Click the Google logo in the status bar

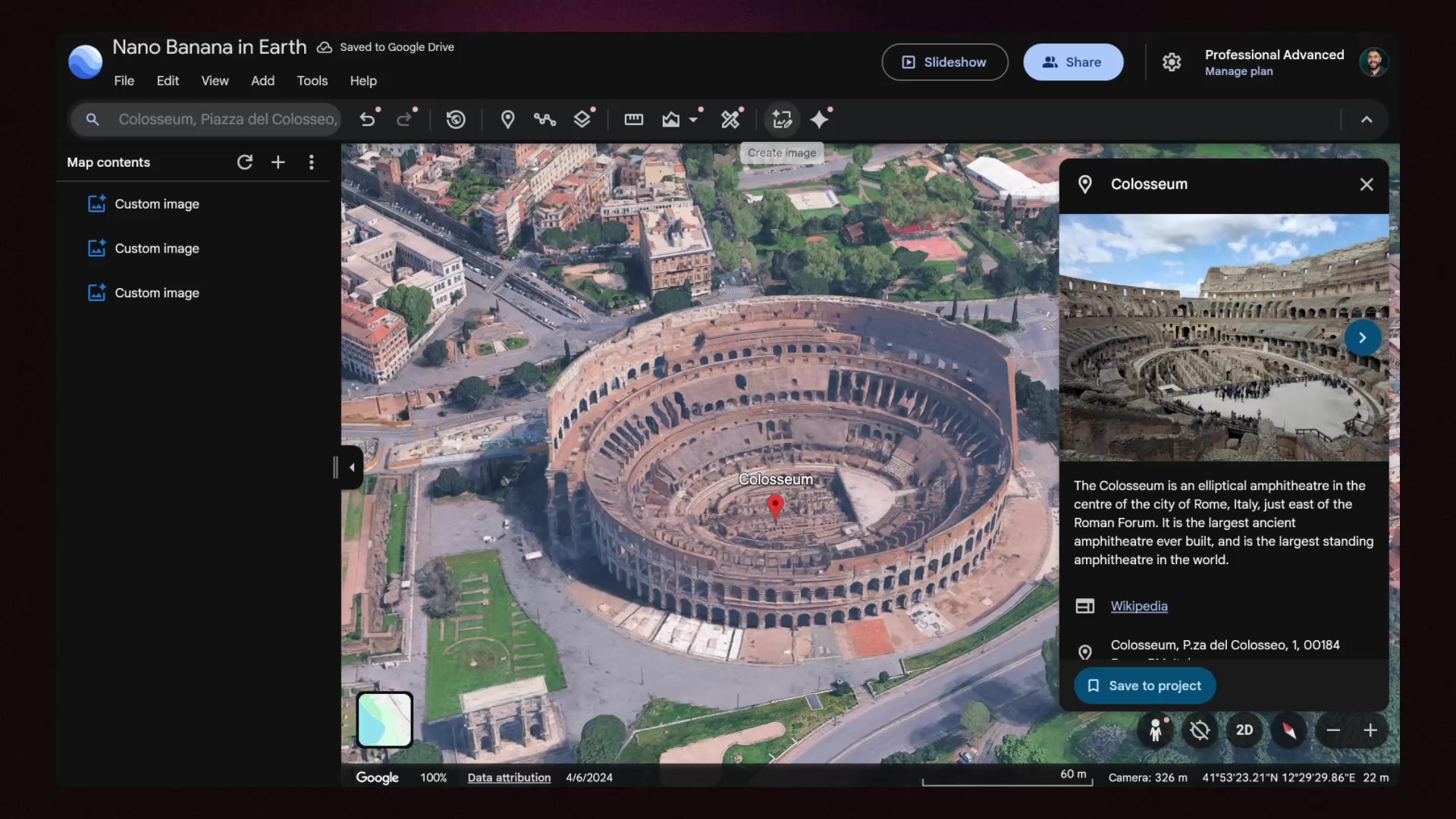click(377, 777)
